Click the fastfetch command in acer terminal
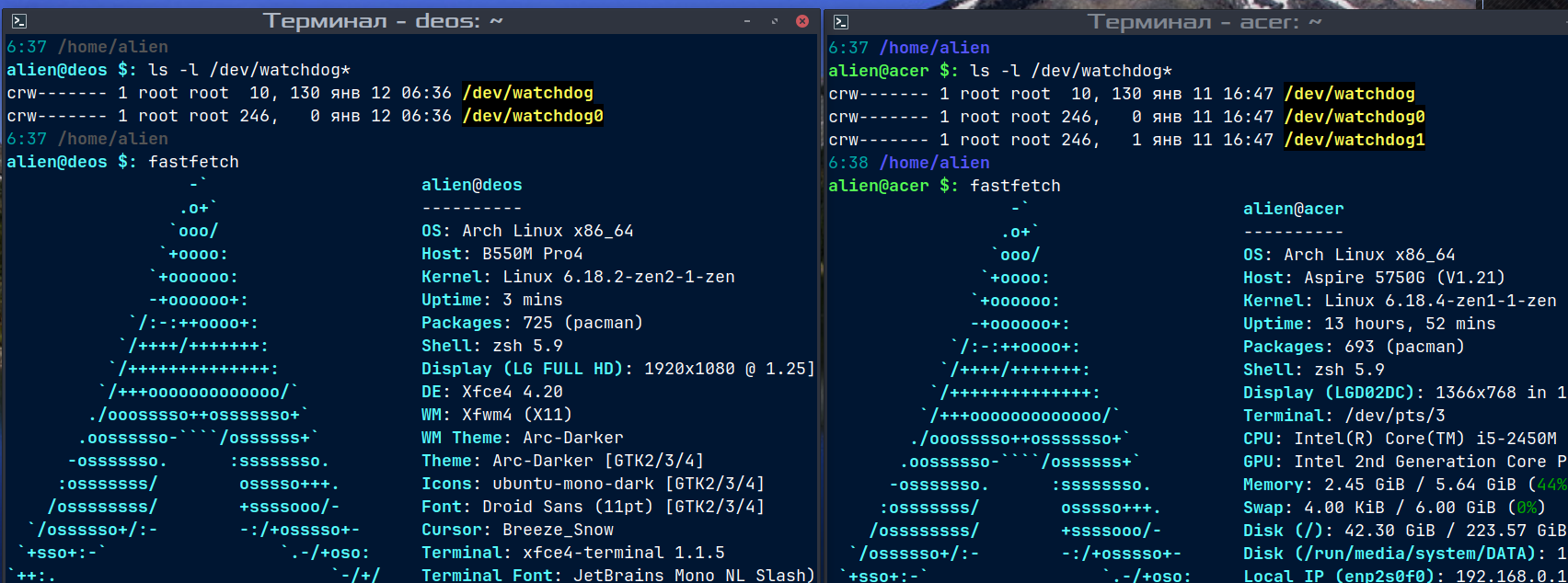 (1015, 186)
